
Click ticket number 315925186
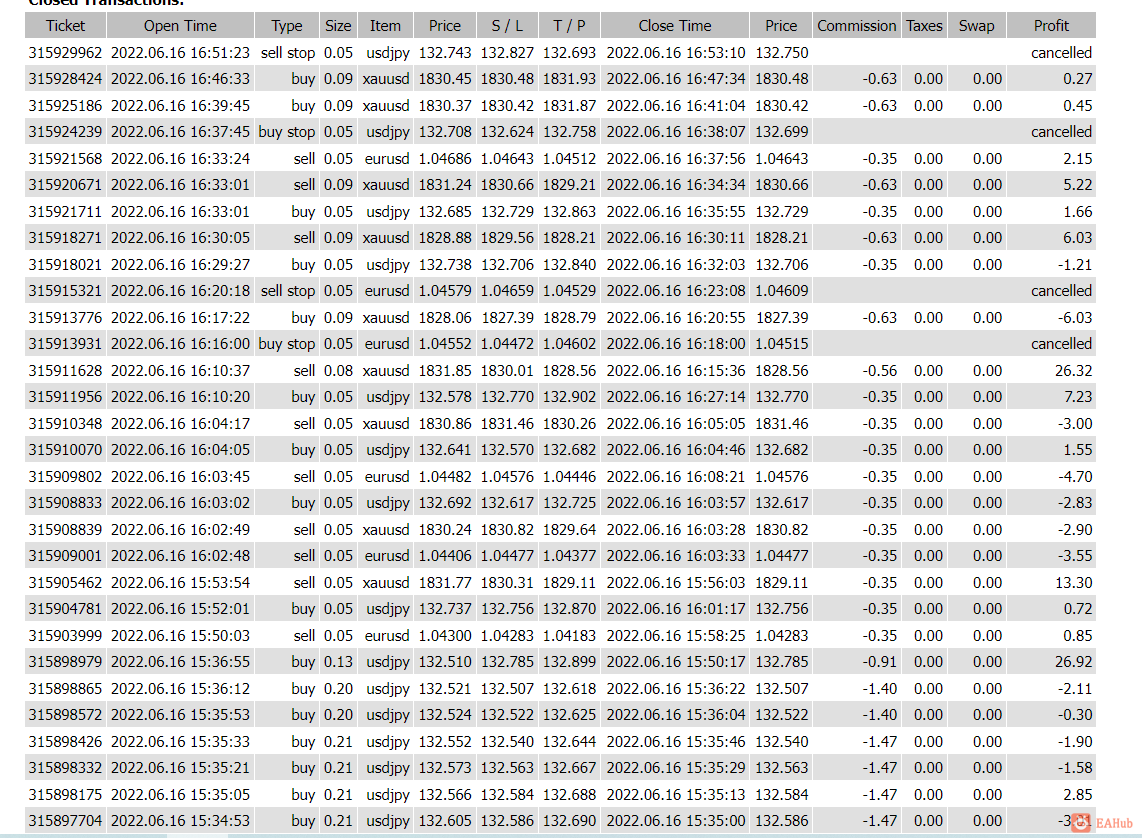pos(66,106)
